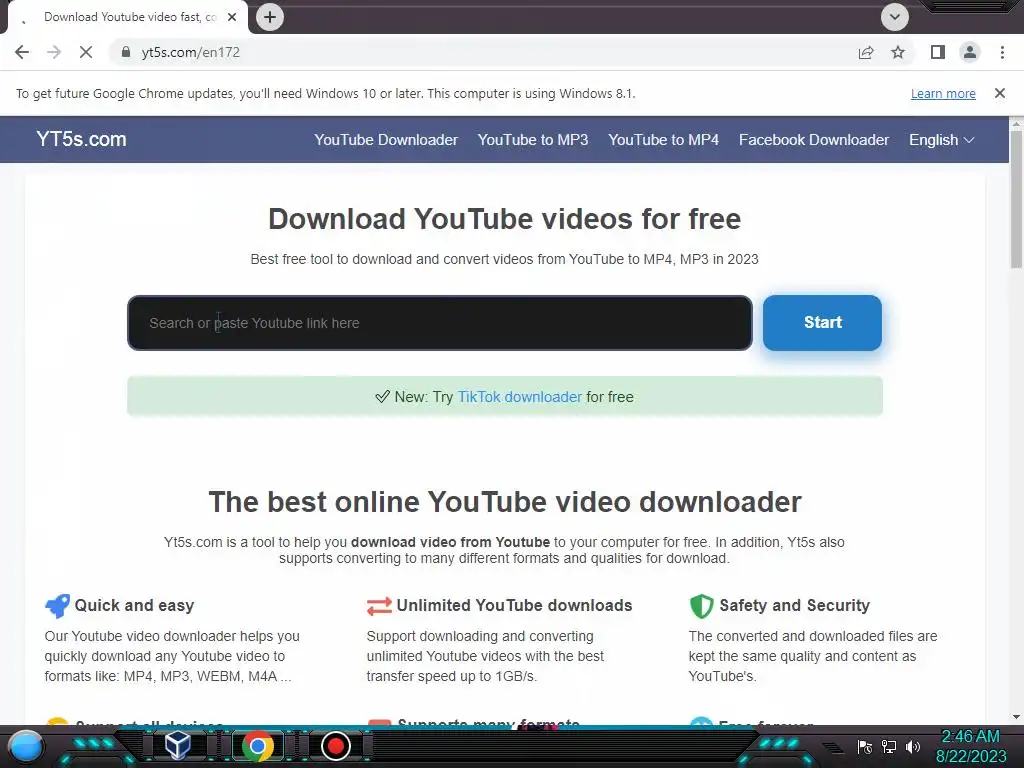The width and height of the screenshot is (1024, 768).
Task: Click the scrollbar down arrow
Action: coord(1016,717)
